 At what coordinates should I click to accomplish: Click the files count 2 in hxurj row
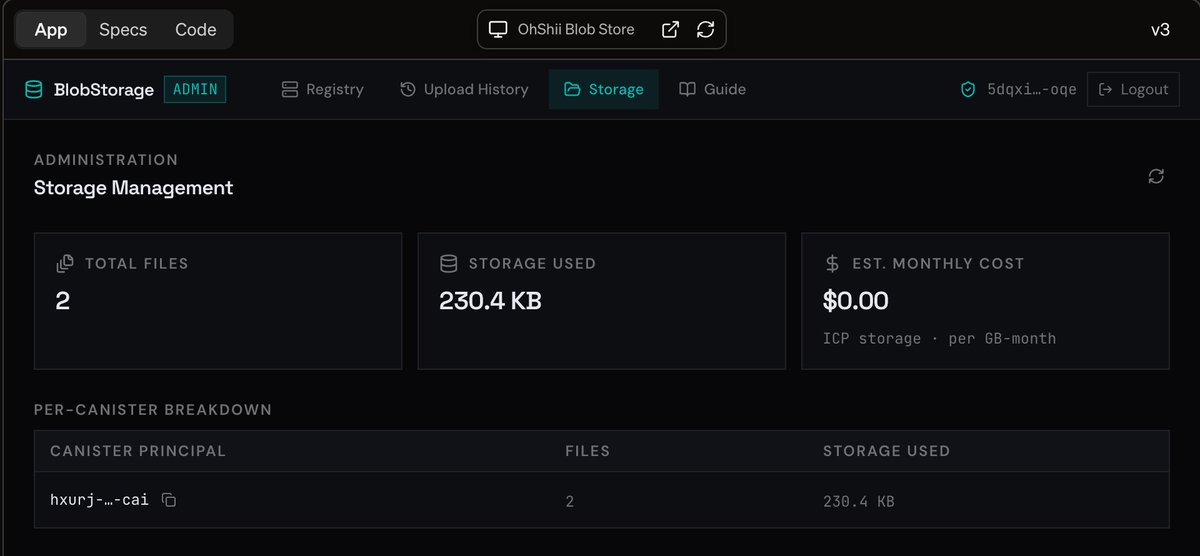pyautogui.click(x=570, y=501)
